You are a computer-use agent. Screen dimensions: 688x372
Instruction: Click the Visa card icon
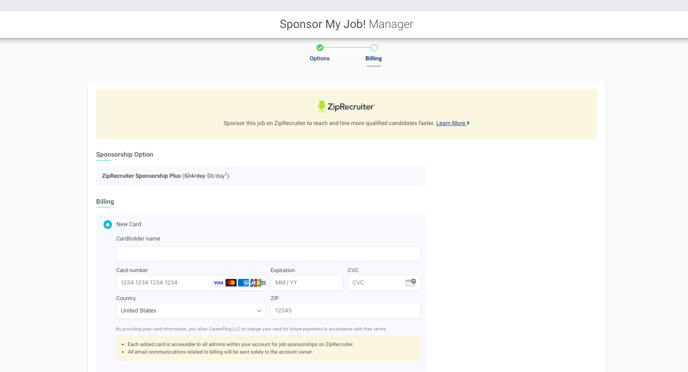(219, 283)
